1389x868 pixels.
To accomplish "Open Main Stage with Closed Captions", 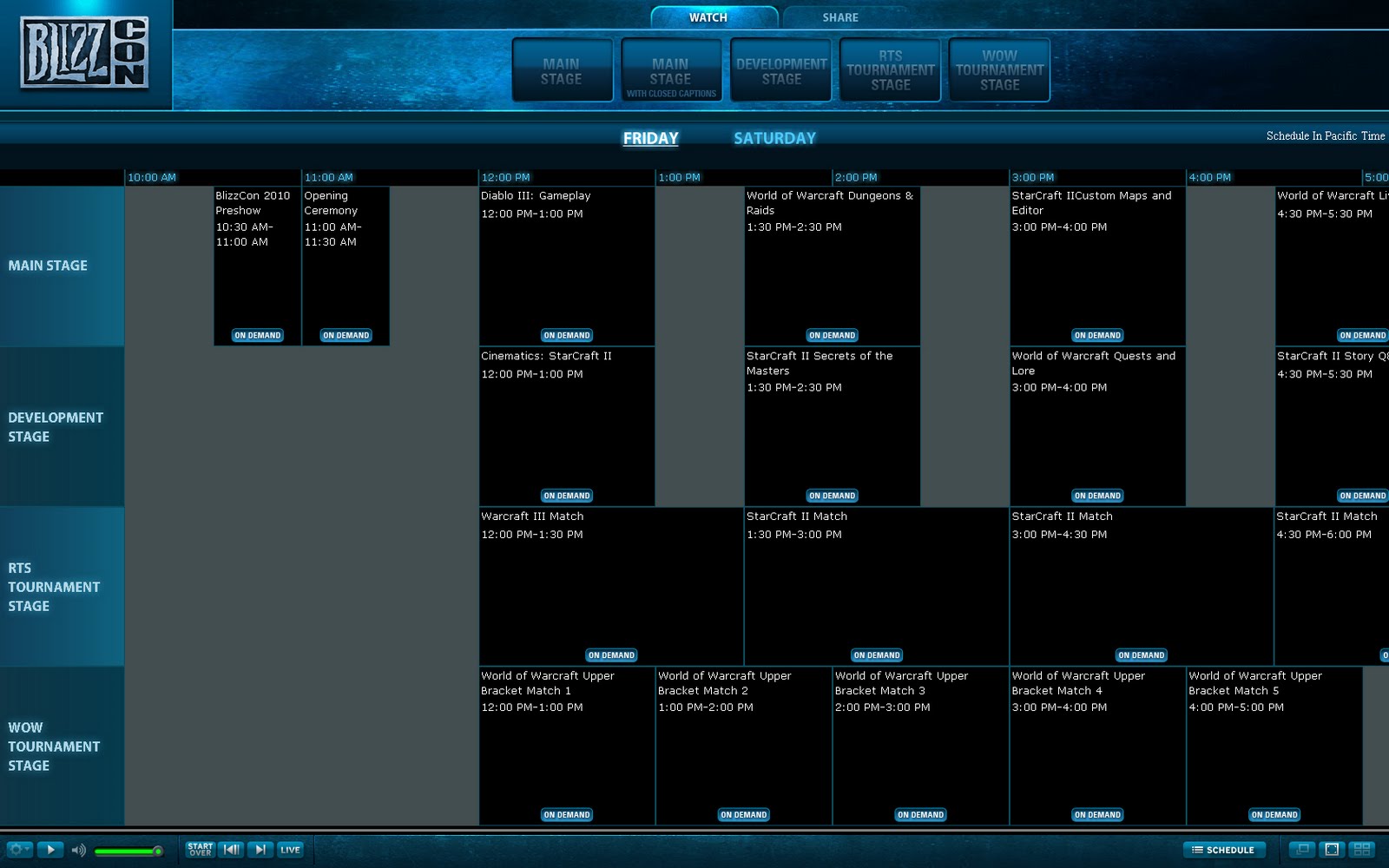I will [x=671, y=70].
